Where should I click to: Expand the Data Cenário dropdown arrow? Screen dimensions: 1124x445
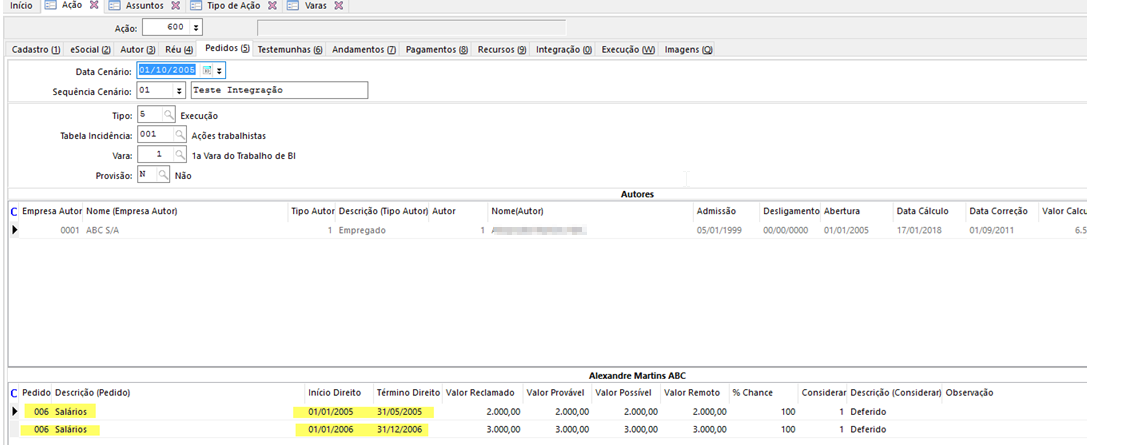point(220,71)
